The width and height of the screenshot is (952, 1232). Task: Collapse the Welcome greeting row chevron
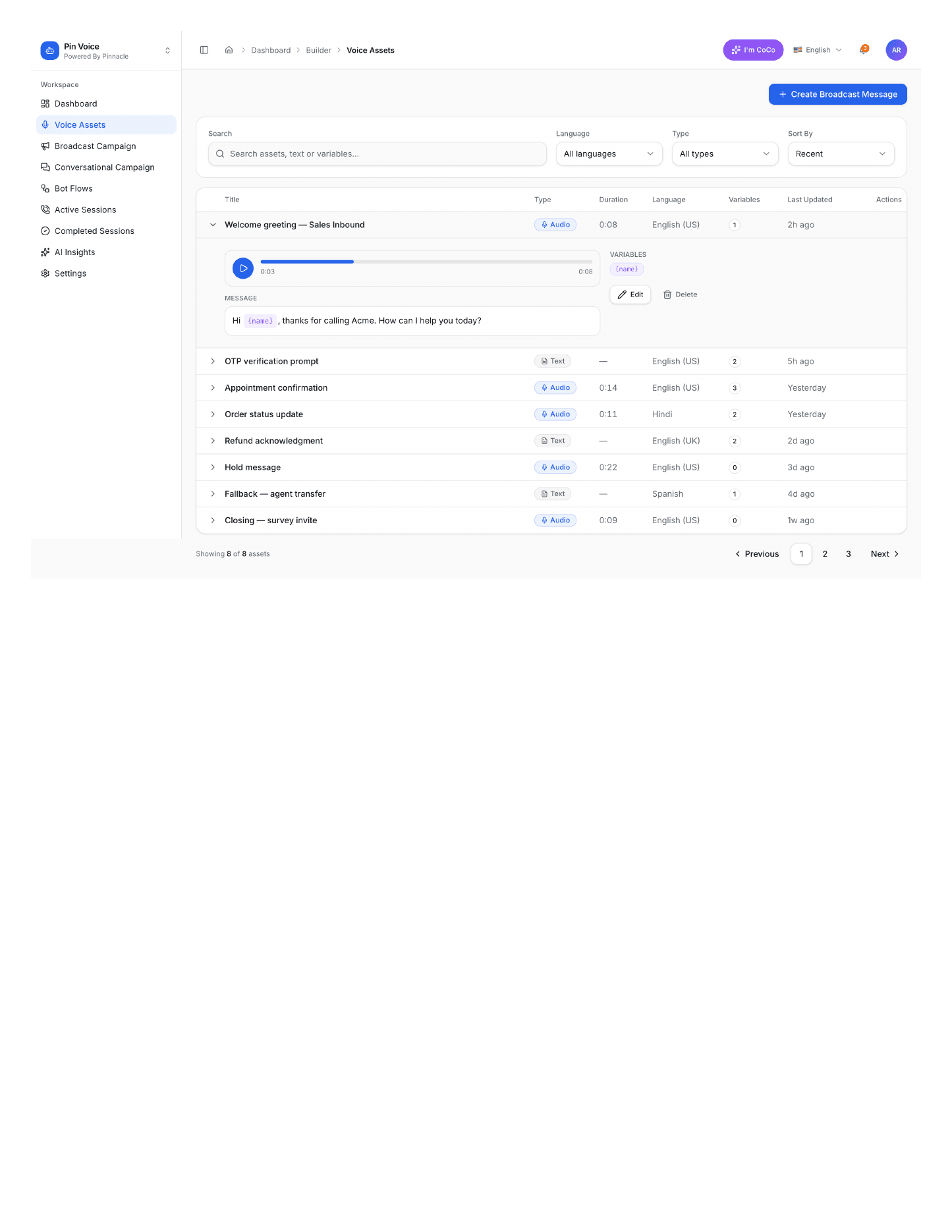213,225
